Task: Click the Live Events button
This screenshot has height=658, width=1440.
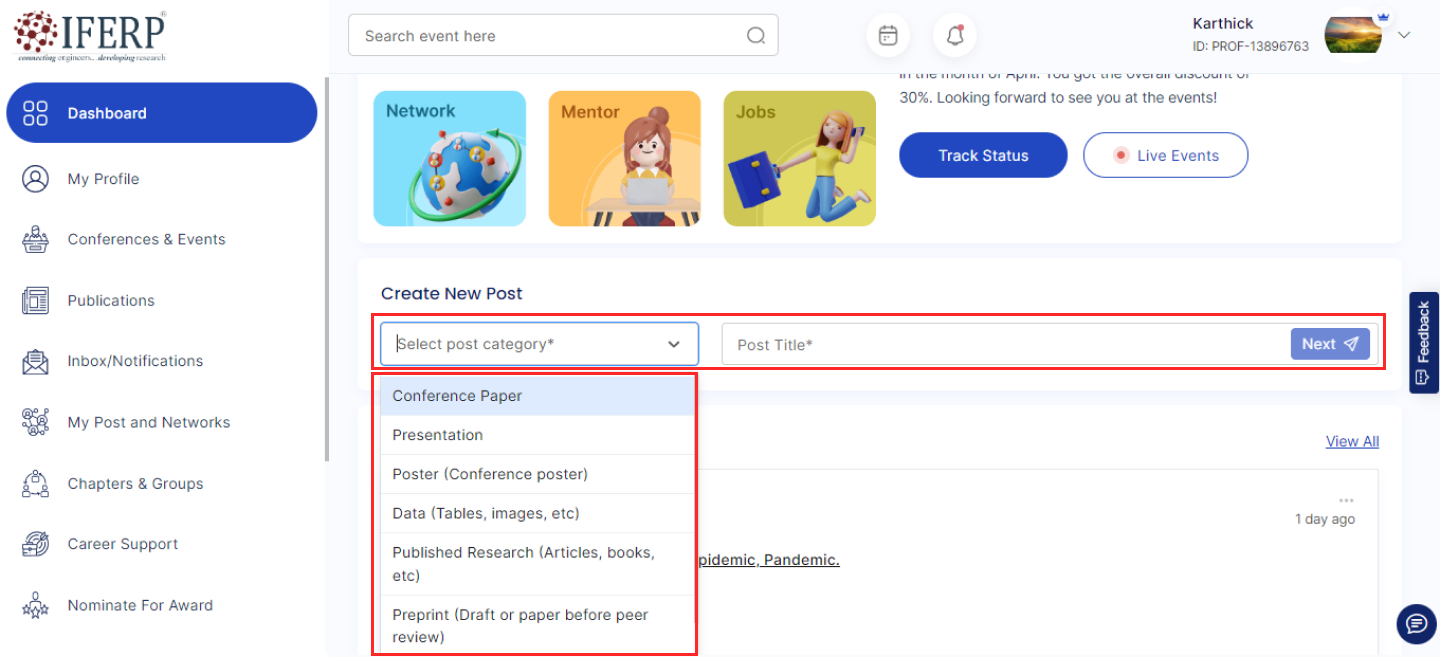Action: pyautogui.click(x=1165, y=155)
